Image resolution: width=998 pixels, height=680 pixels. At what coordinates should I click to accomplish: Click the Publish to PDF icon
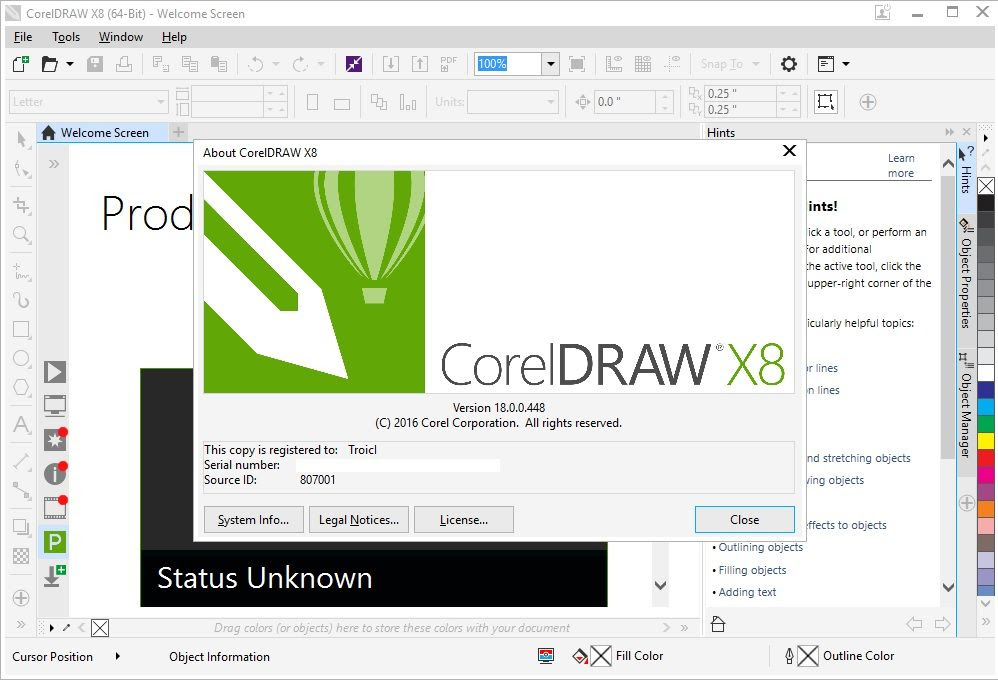pyautogui.click(x=449, y=64)
